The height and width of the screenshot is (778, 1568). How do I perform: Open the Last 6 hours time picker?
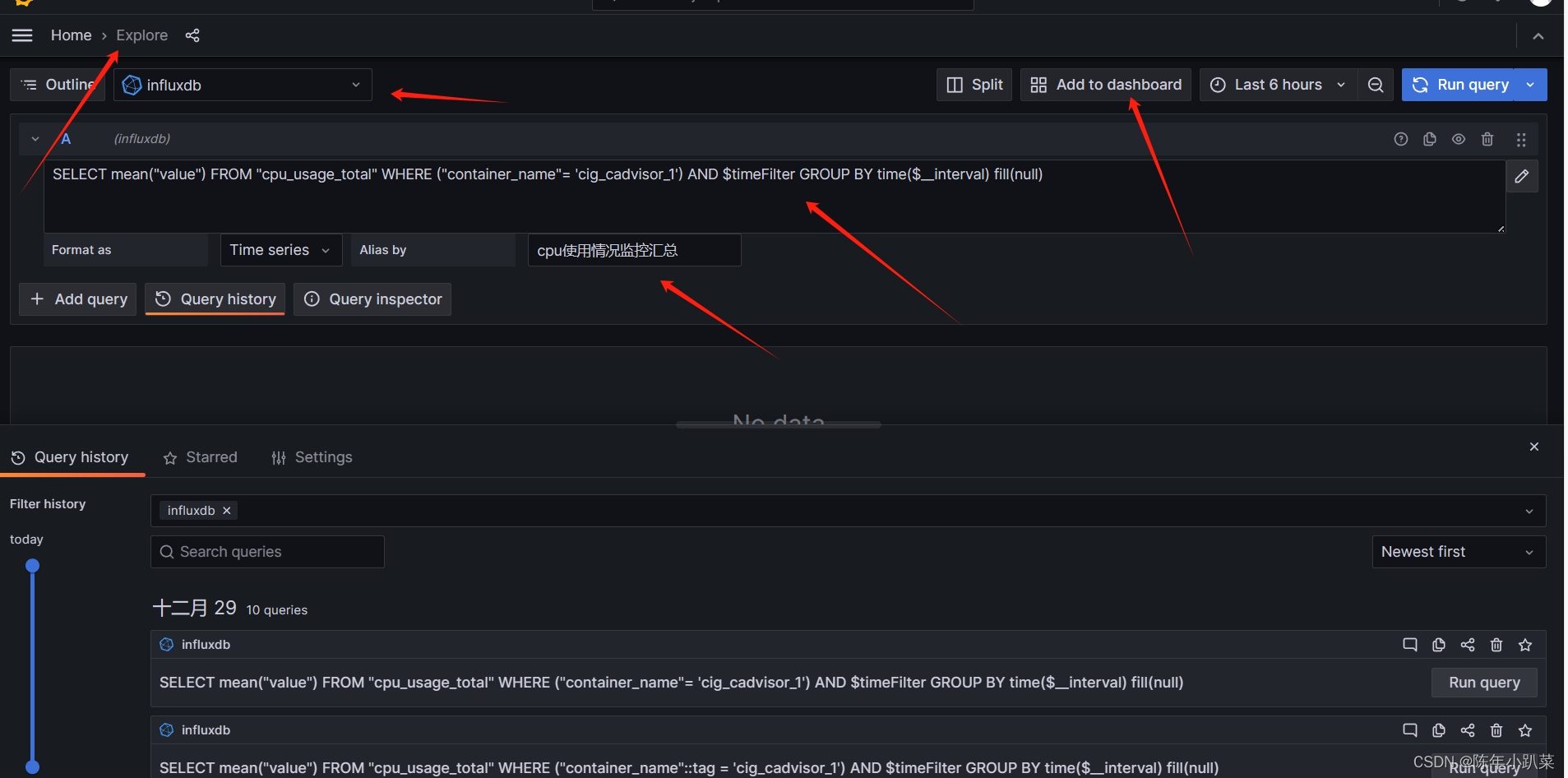1277,85
